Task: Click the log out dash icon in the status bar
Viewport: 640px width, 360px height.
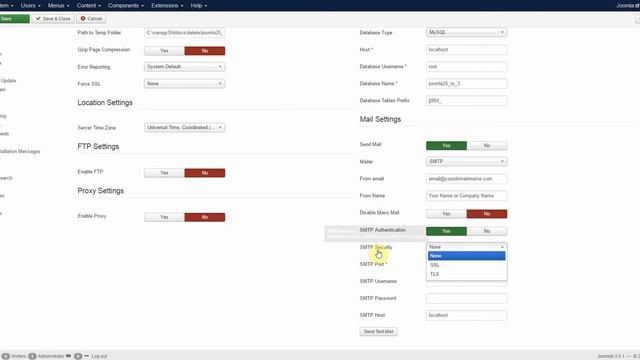Action: click(x=87, y=356)
